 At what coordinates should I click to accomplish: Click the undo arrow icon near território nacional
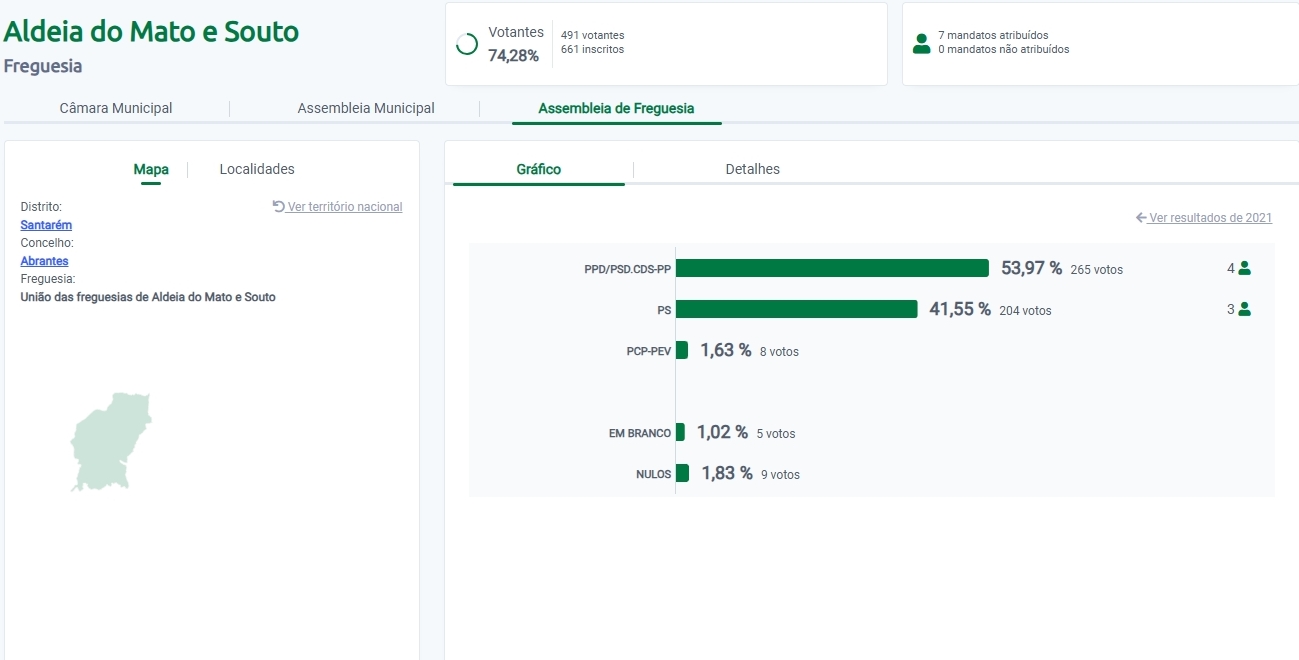279,207
